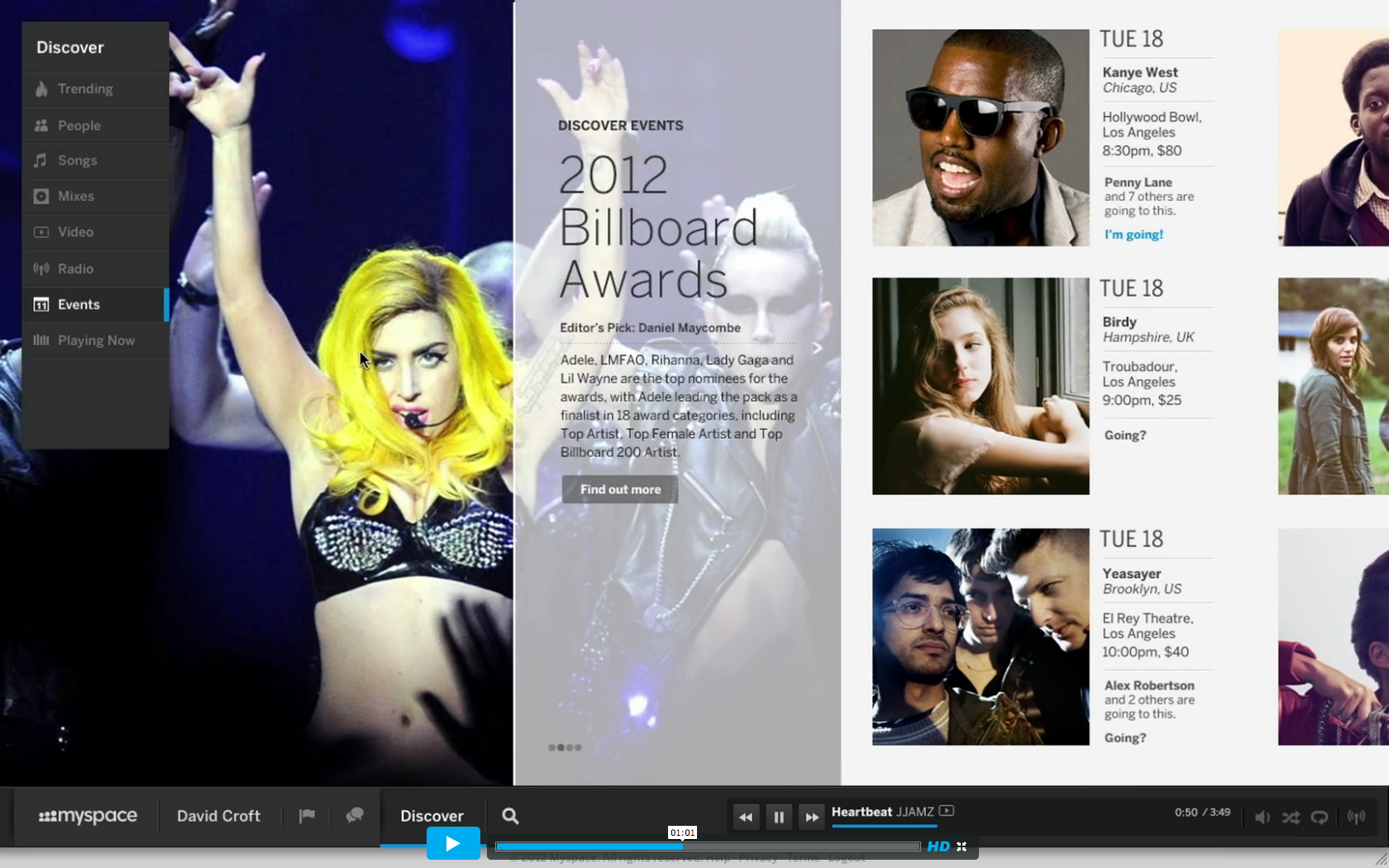Toggle HD video quality
The image size is (1389, 868).
938,847
